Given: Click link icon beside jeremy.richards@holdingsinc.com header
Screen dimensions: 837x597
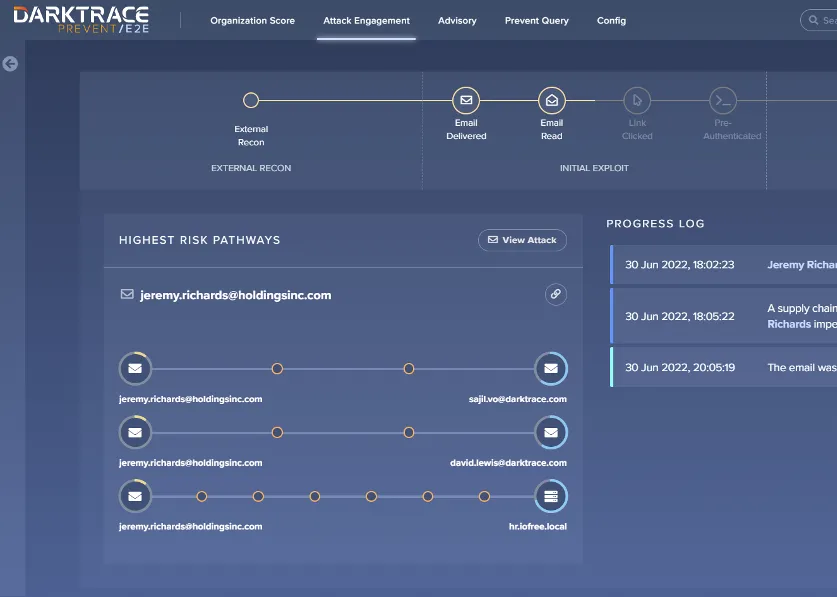Looking at the screenshot, I should (x=555, y=294).
